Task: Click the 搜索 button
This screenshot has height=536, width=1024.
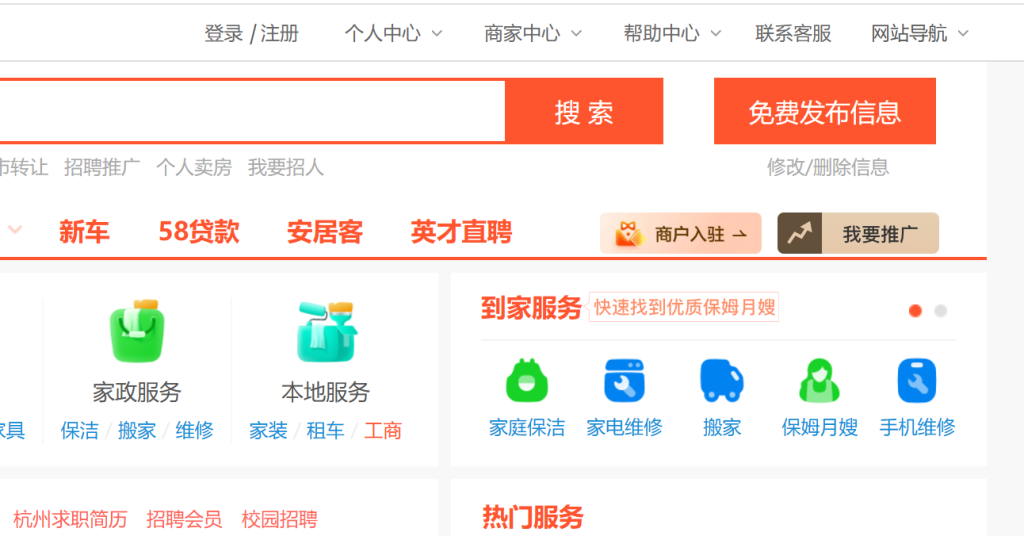Action: click(x=584, y=111)
